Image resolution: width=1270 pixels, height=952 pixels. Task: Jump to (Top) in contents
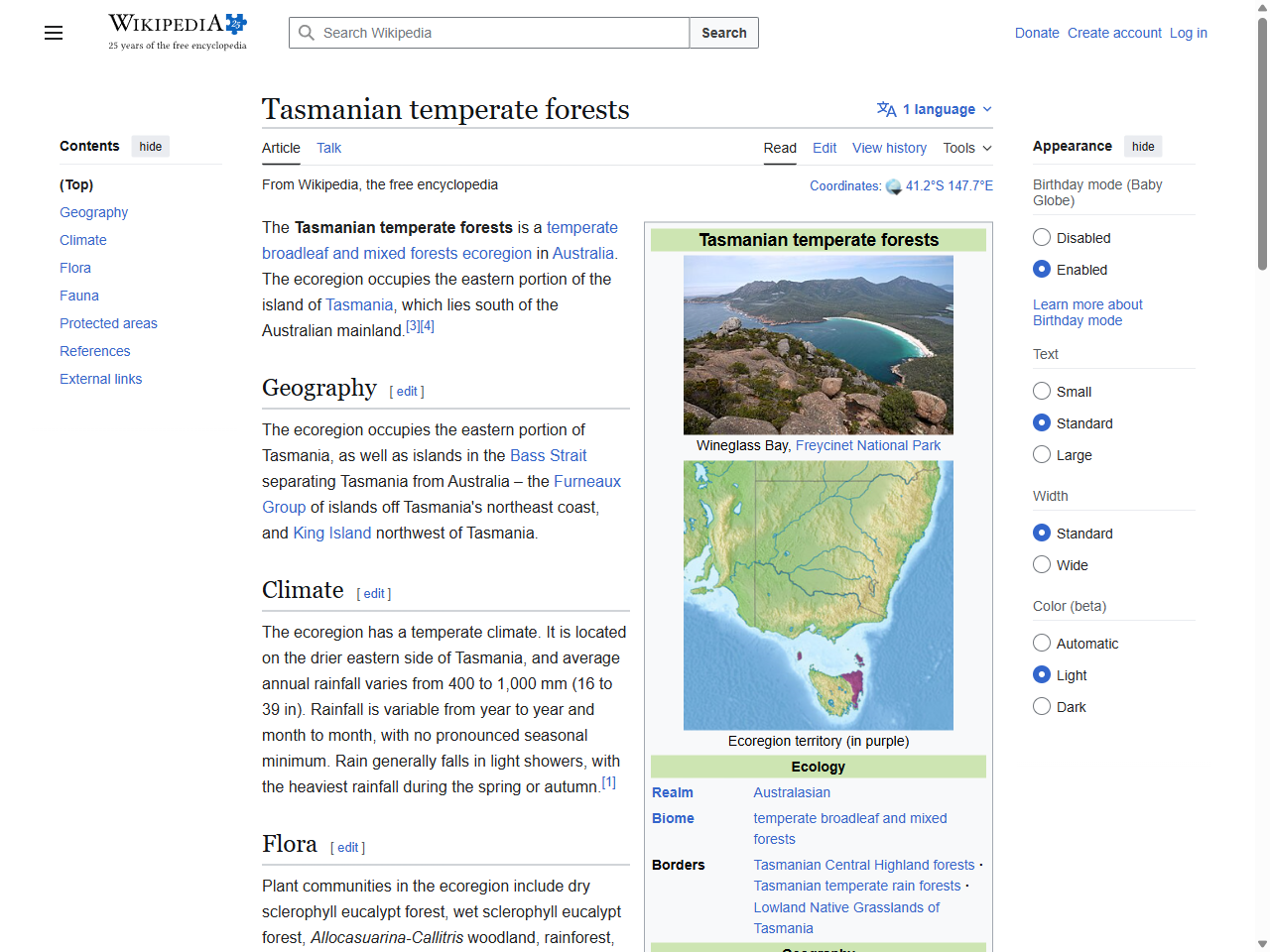point(76,184)
